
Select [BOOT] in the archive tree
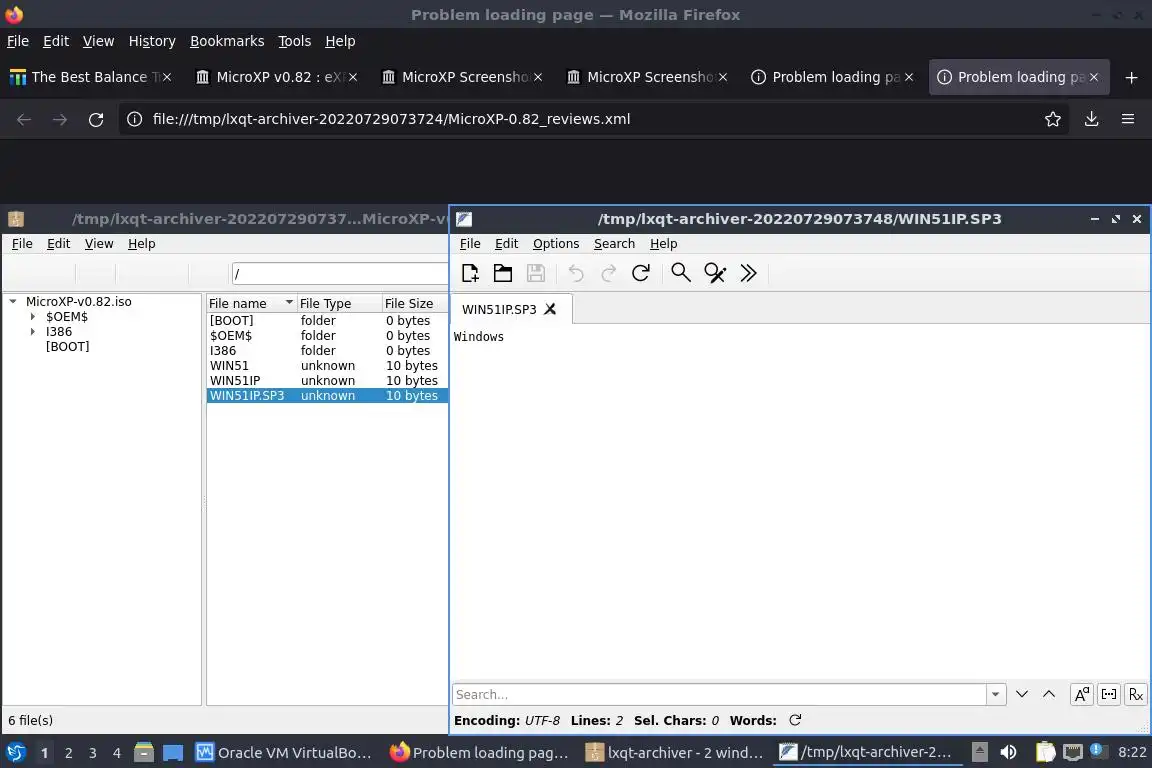tap(68, 347)
